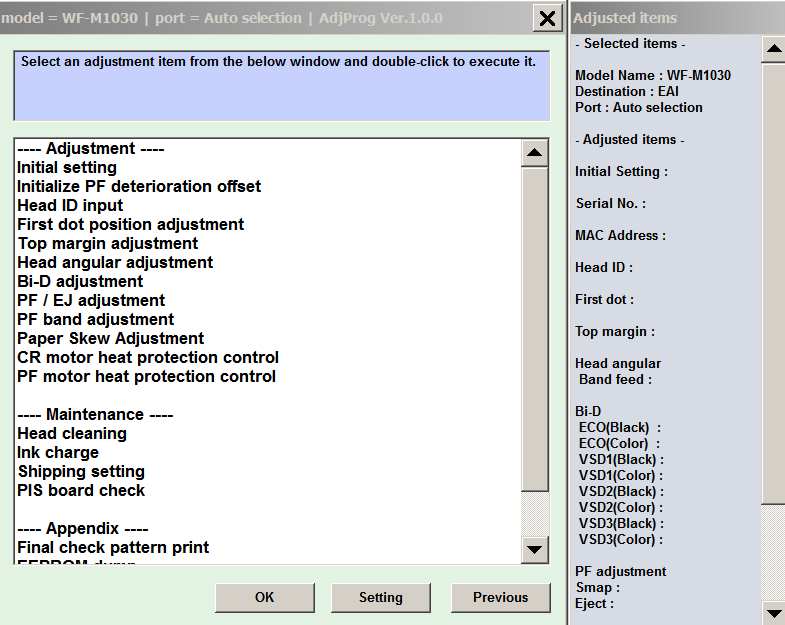Open the Setting button

click(x=380, y=597)
